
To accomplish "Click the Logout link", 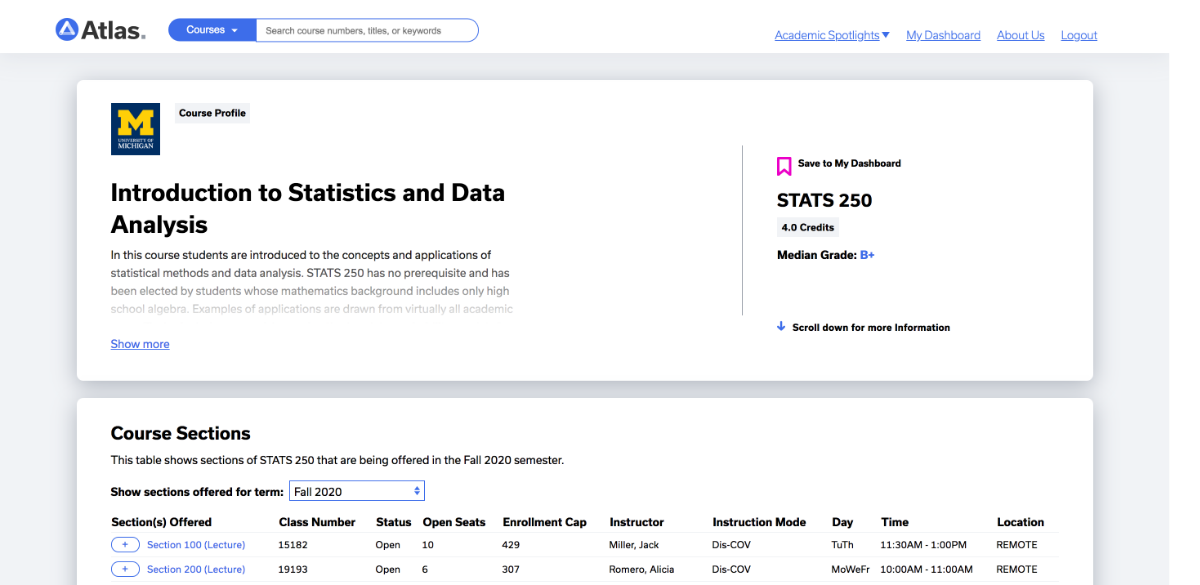I will [1079, 35].
